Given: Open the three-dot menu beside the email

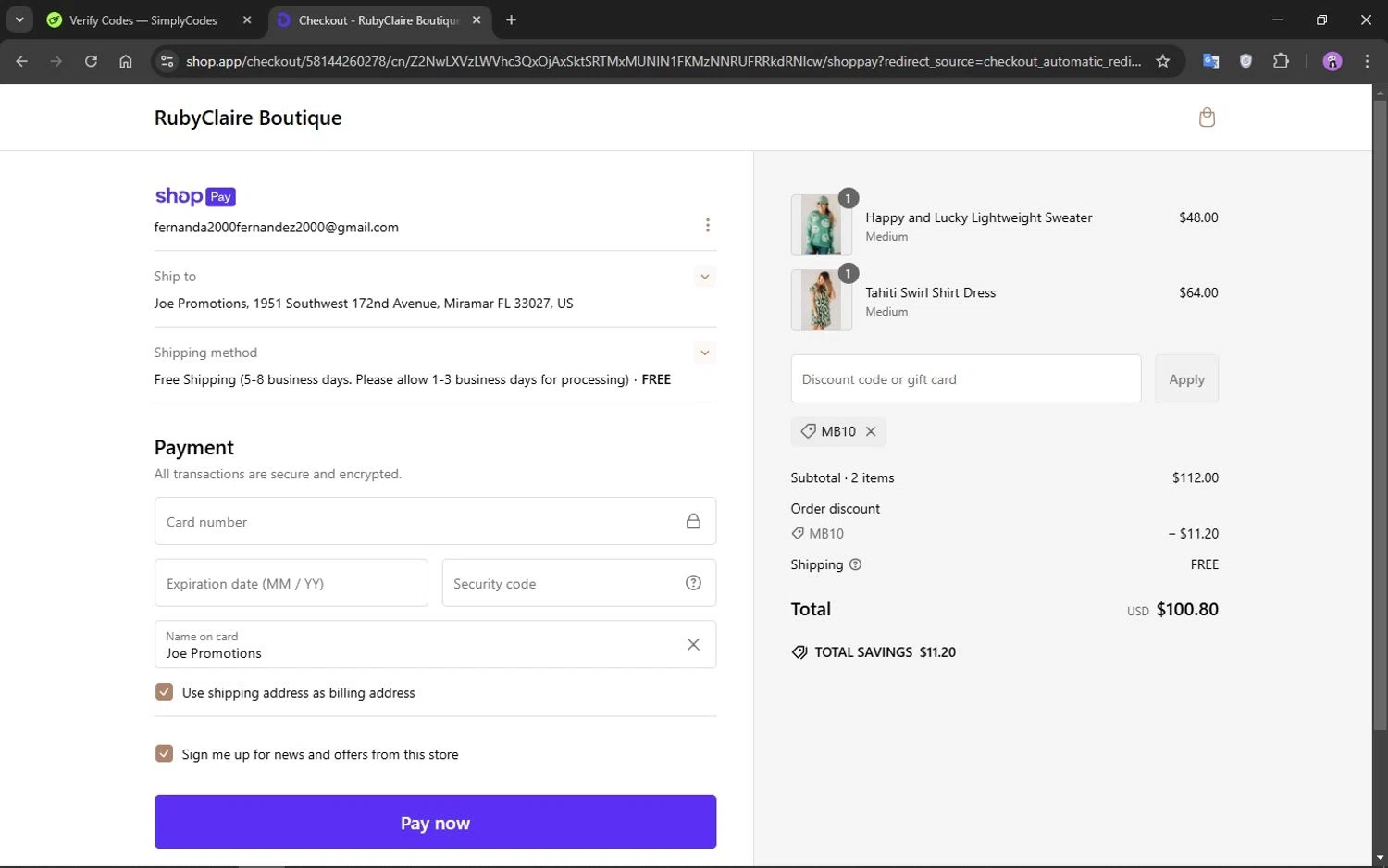Looking at the screenshot, I should click(x=708, y=225).
